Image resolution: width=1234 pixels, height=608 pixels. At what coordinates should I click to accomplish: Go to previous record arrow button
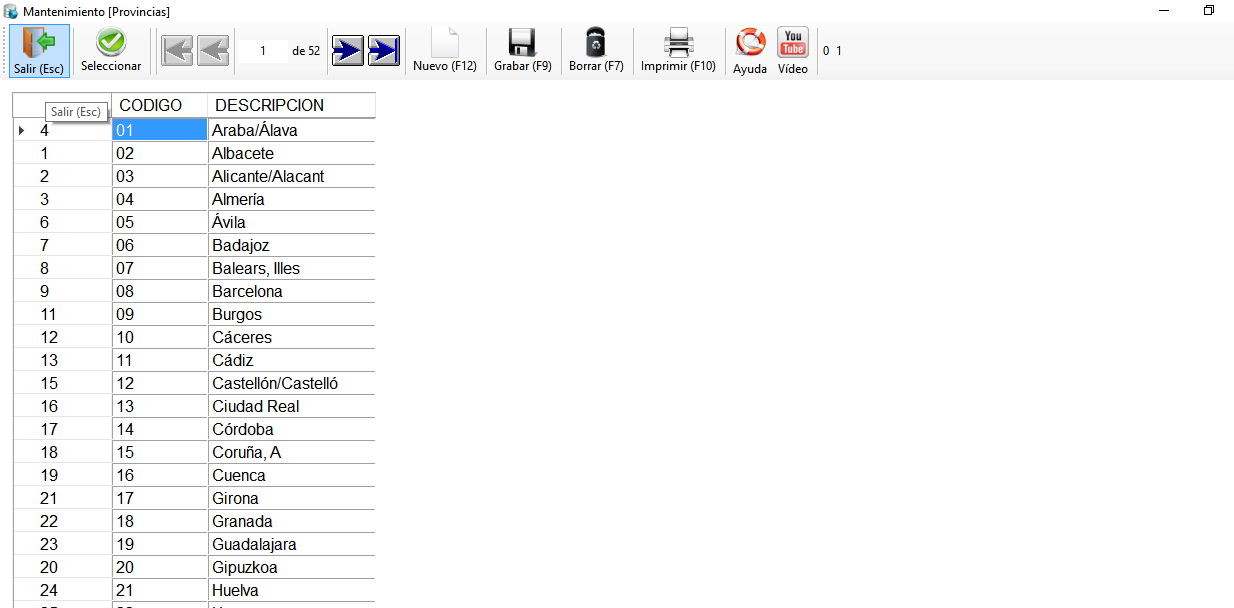[213, 50]
